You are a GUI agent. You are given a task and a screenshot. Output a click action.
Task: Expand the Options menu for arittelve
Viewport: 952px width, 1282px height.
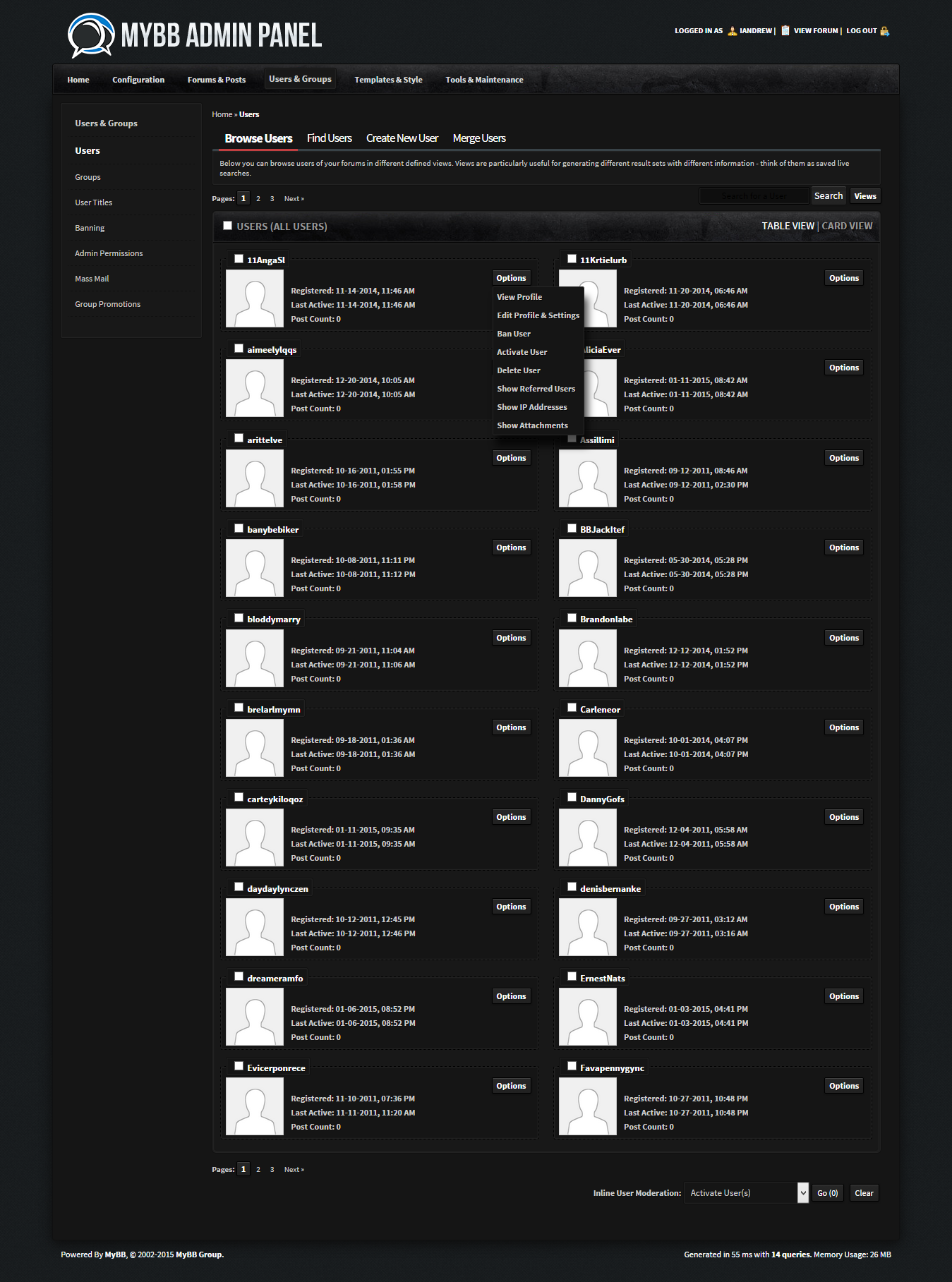511,458
